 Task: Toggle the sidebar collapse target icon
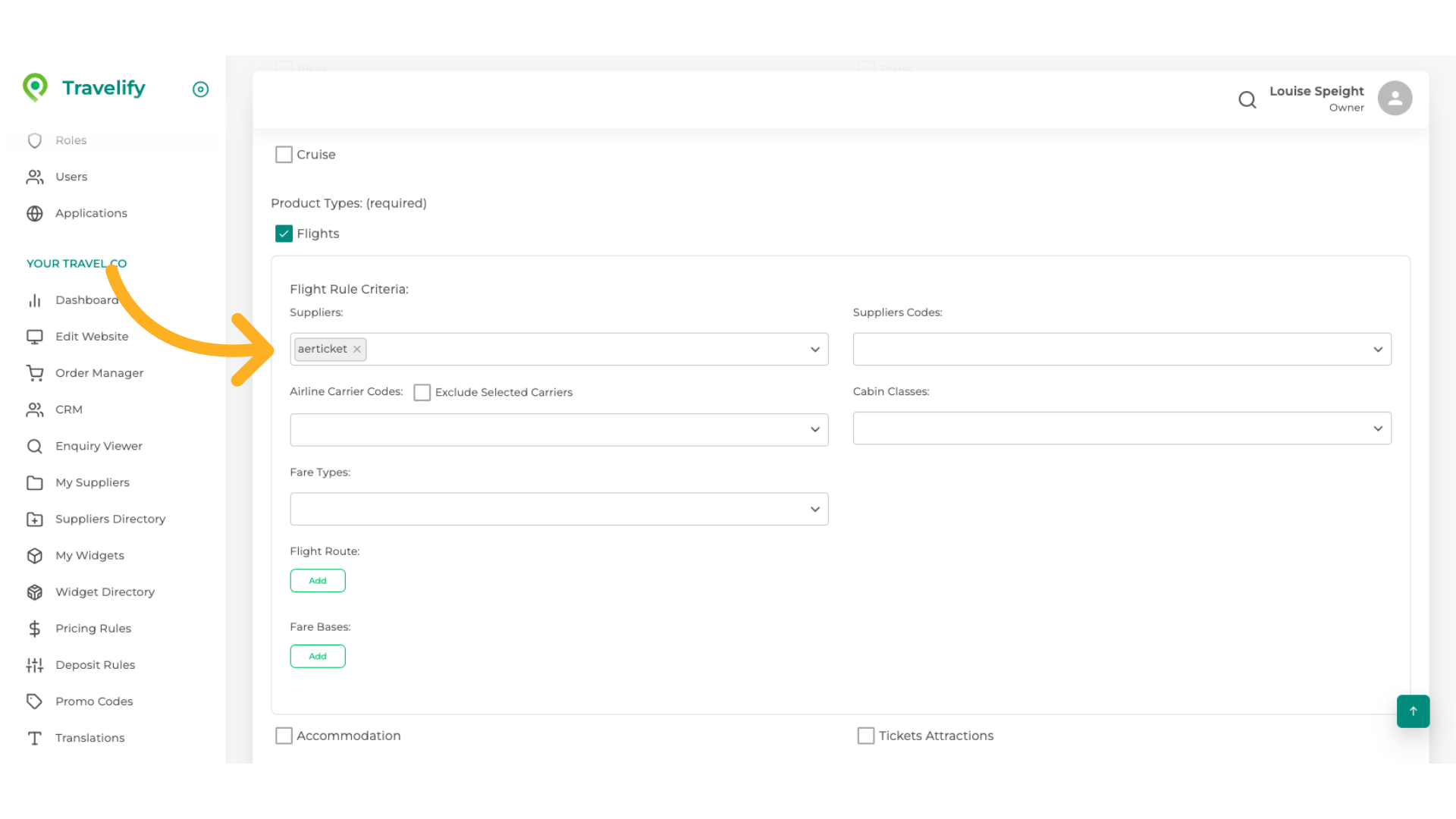200,89
